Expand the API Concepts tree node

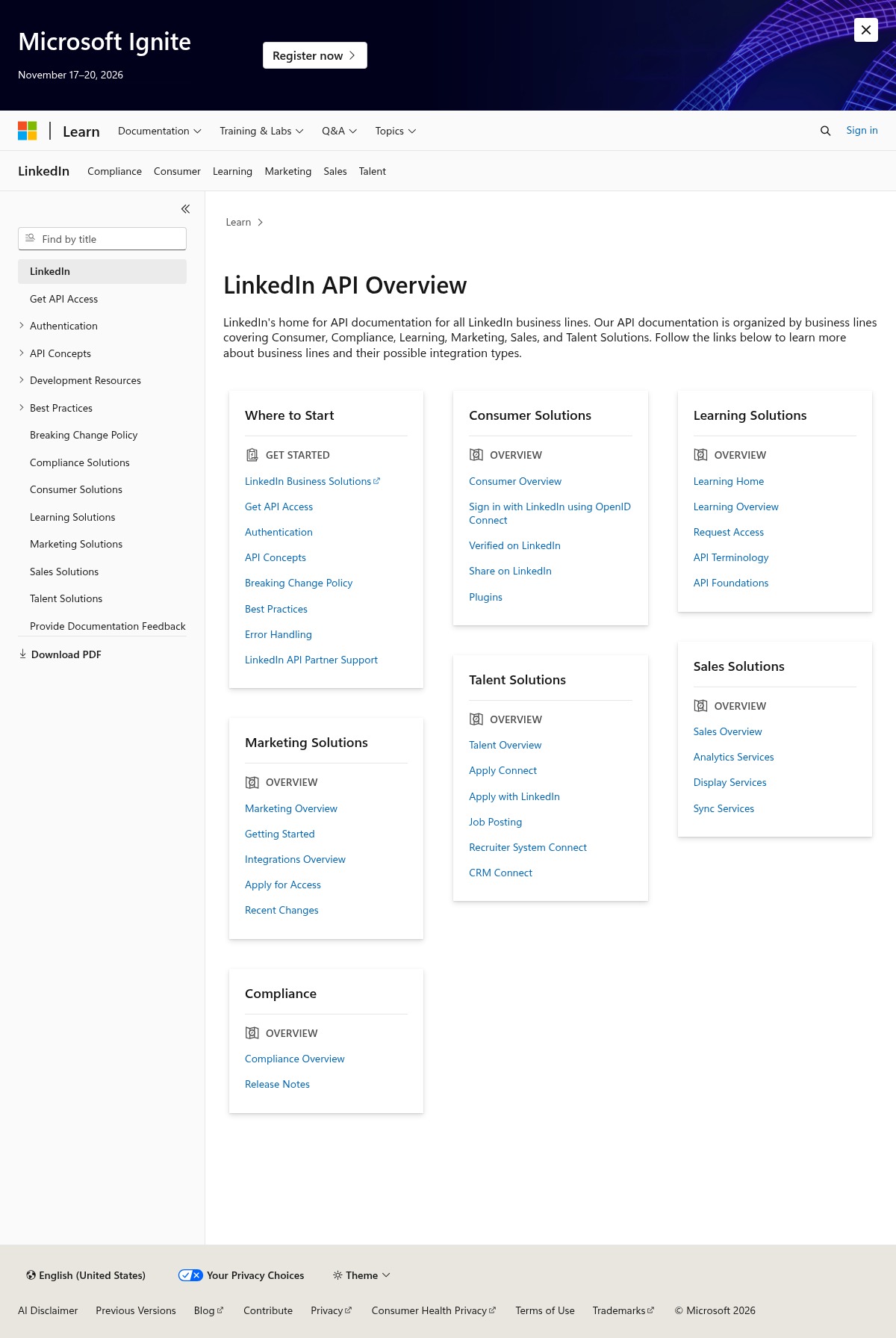(22, 353)
